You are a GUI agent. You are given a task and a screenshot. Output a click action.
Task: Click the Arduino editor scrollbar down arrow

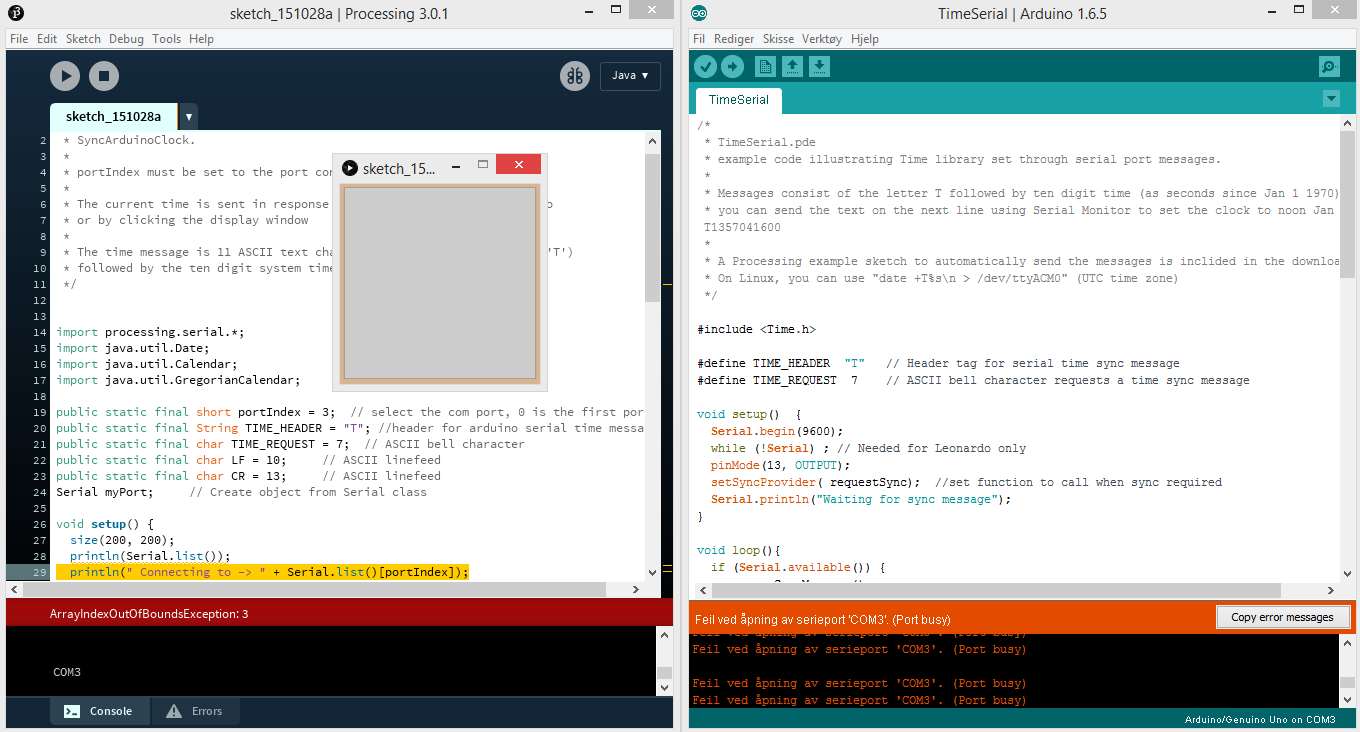tap(1346, 572)
